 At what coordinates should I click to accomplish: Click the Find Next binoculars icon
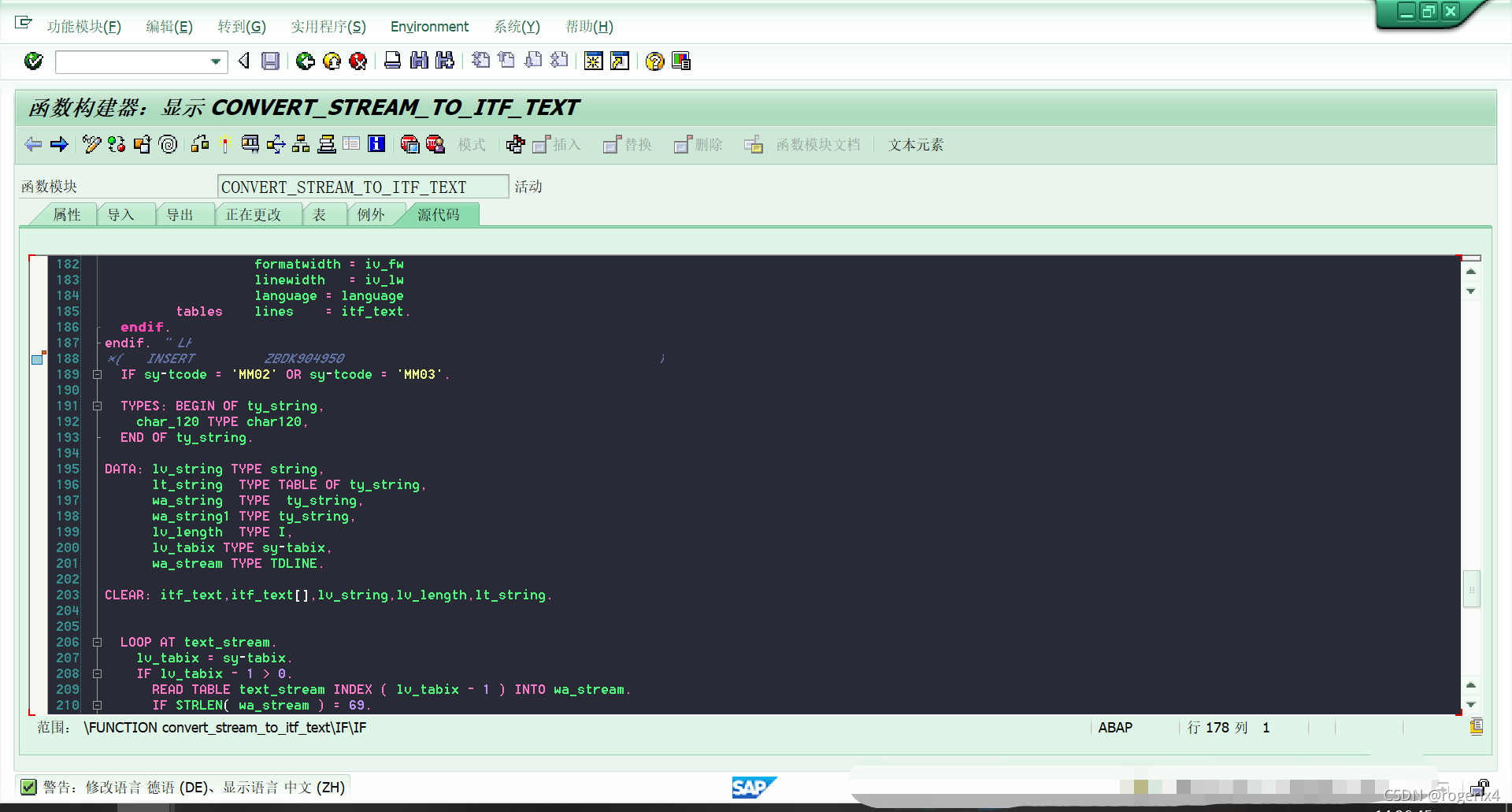(445, 61)
